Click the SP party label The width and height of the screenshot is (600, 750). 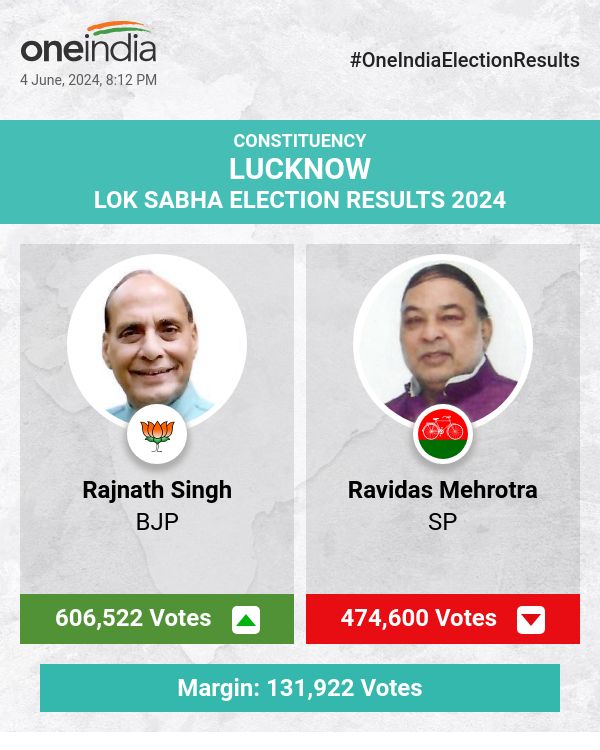[x=443, y=522]
